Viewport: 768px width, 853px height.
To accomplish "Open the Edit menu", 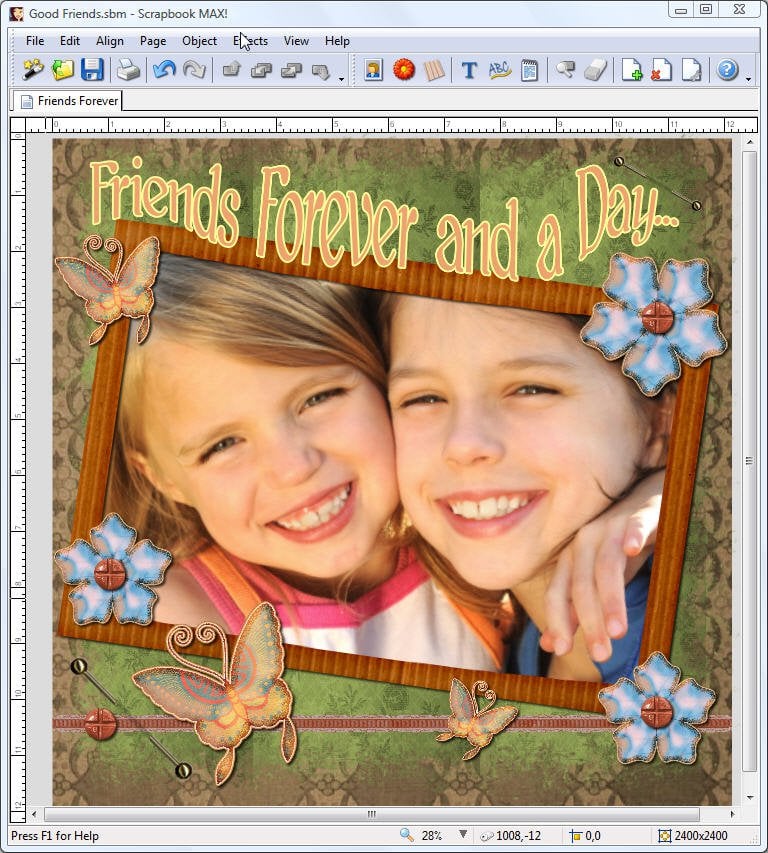I will (x=70, y=41).
